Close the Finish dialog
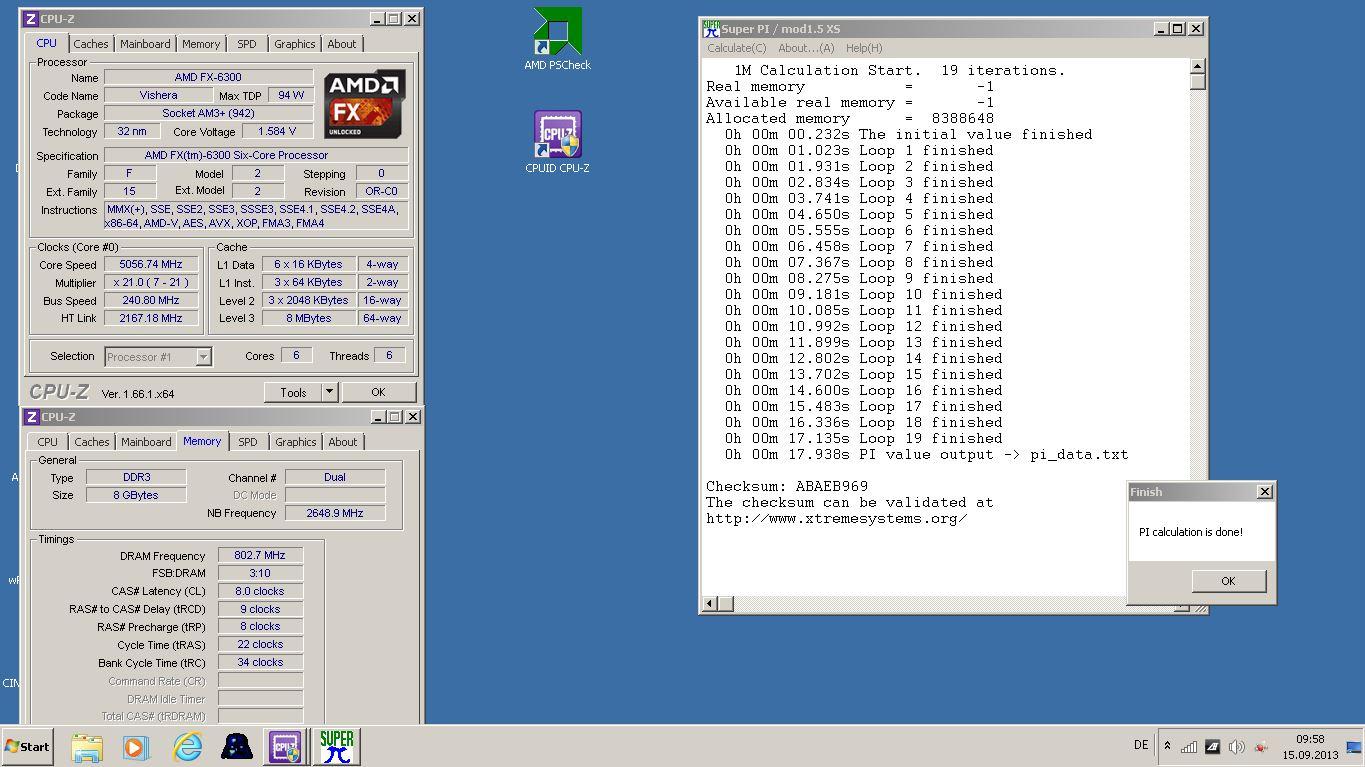 [x=1264, y=491]
